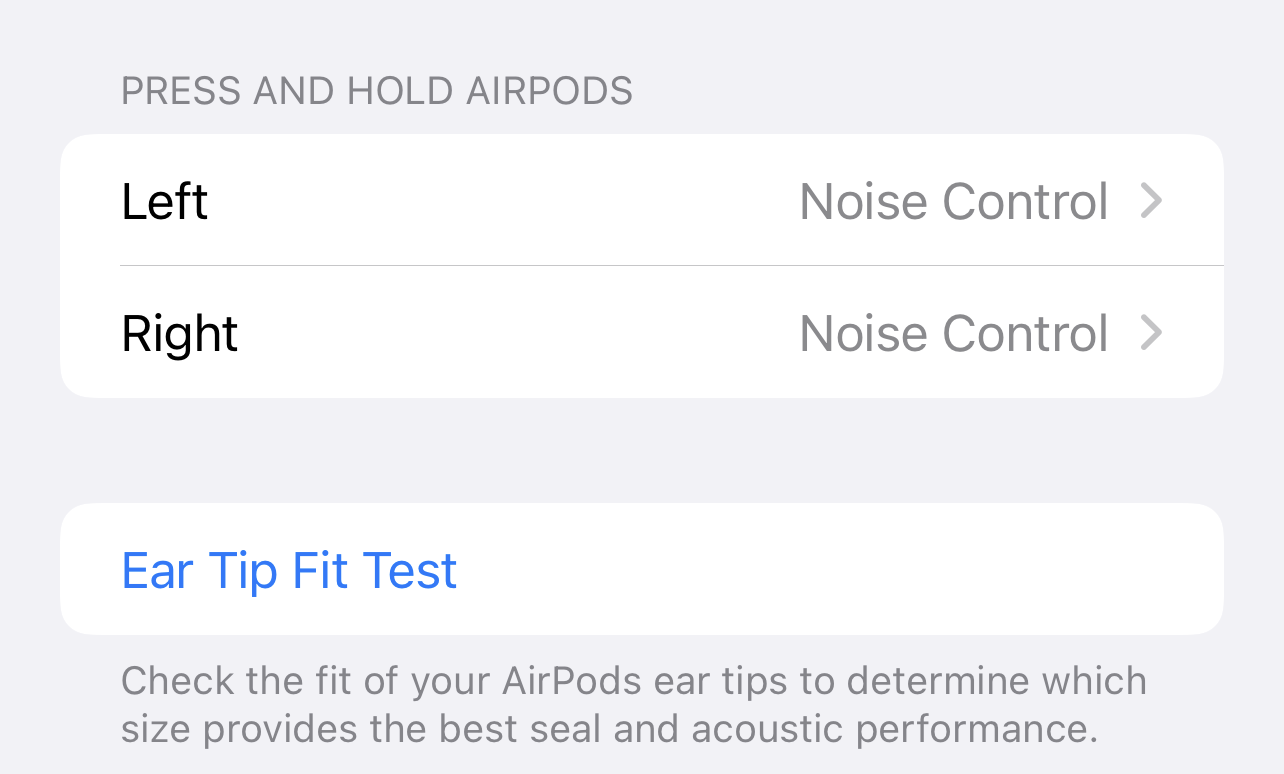The width and height of the screenshot is (1284, 774).
Task: Tap the chevron in the Left row
Action: coord(1151,201)
